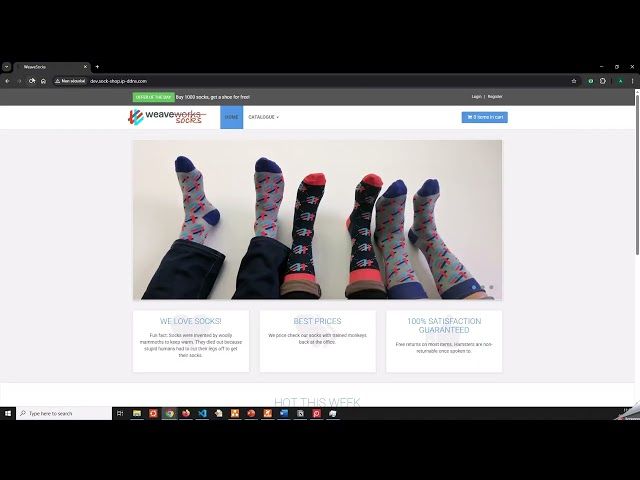Screen dimensions: 640x480
Task: Go to the Home menu item
Action: click(x=231, y=117)
